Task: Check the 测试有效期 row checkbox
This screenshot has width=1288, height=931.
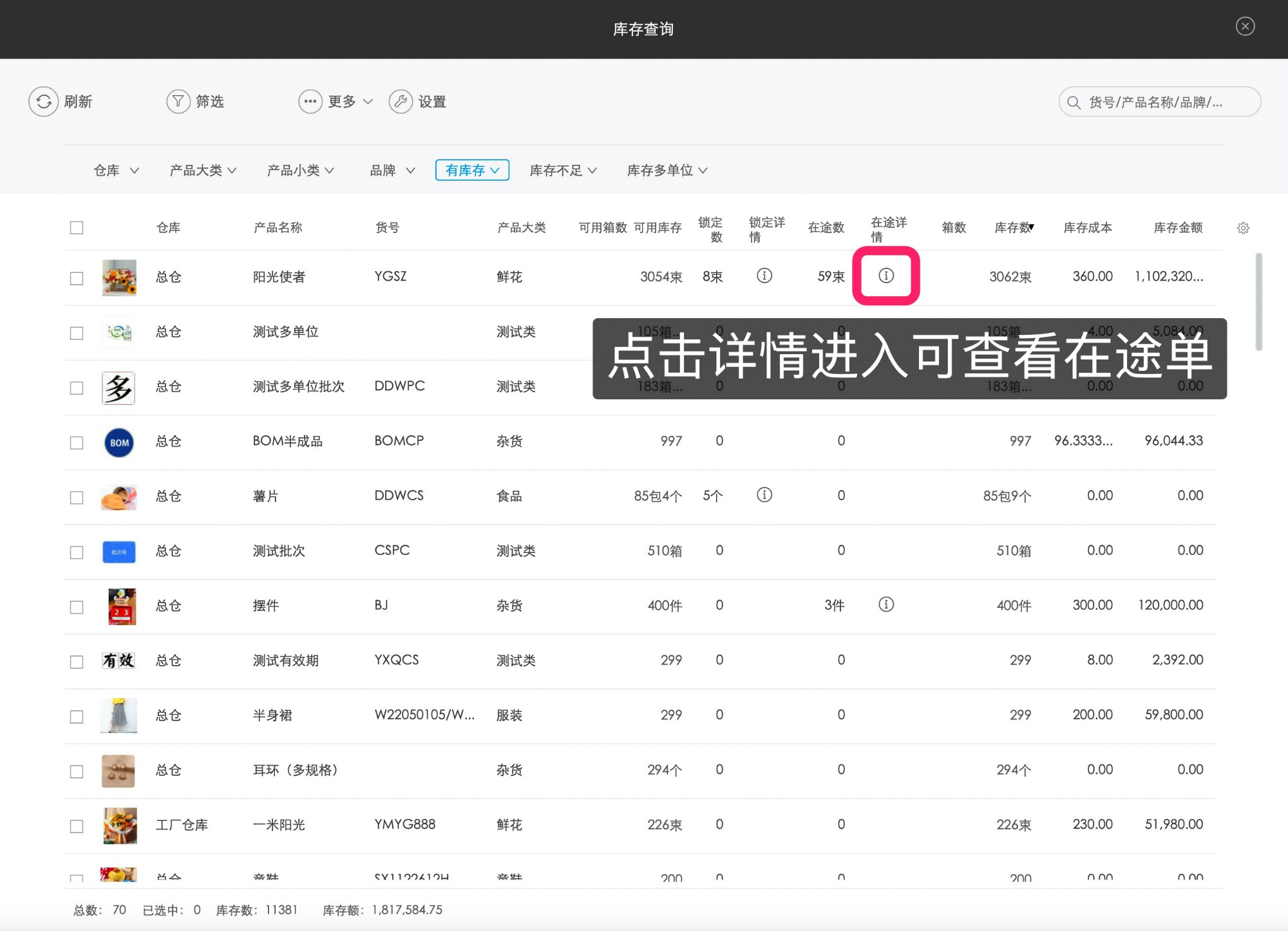Action: coord(77,661)
